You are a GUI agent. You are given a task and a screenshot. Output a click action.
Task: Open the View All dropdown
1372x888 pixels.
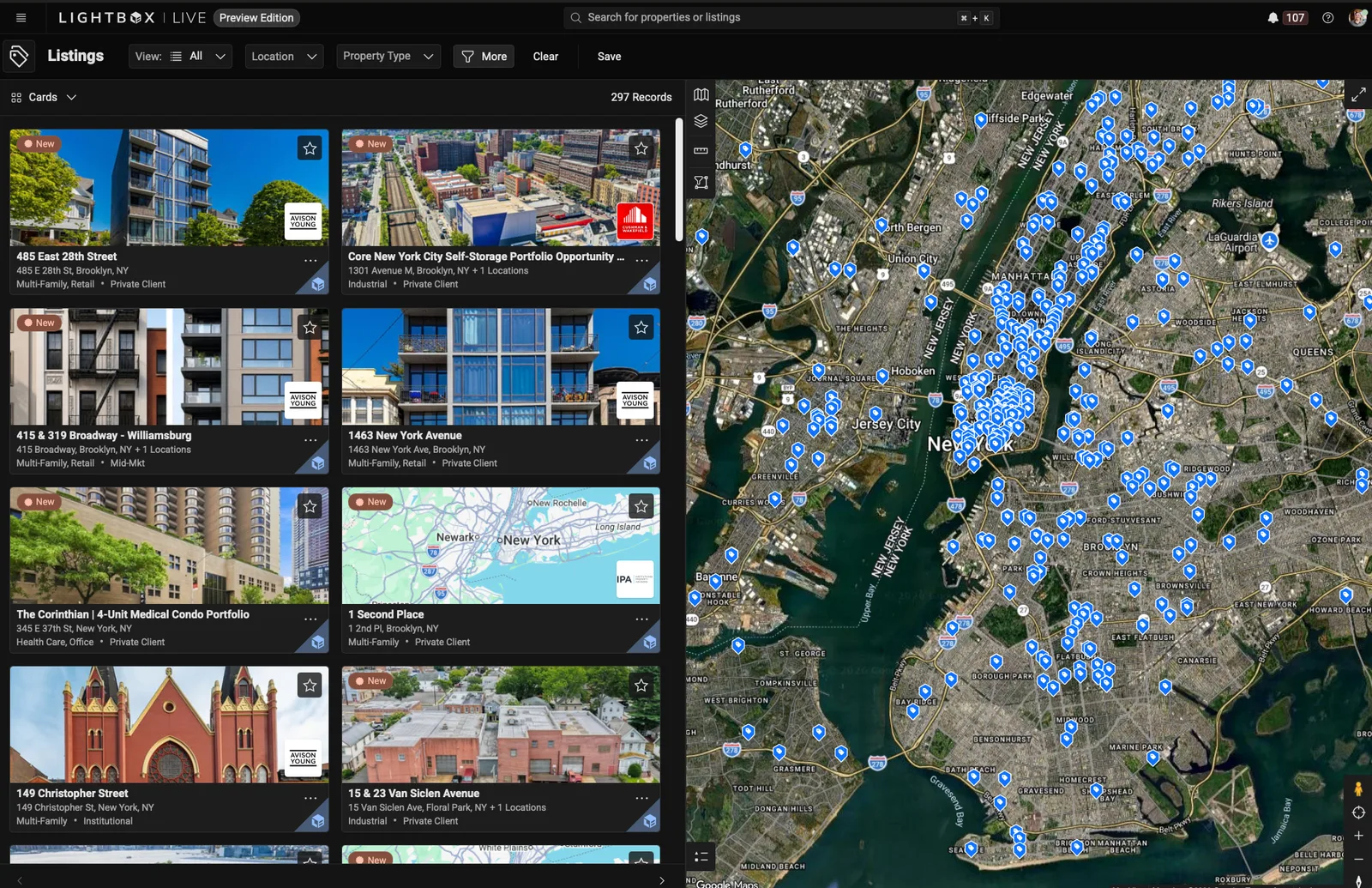click(181, 57)
